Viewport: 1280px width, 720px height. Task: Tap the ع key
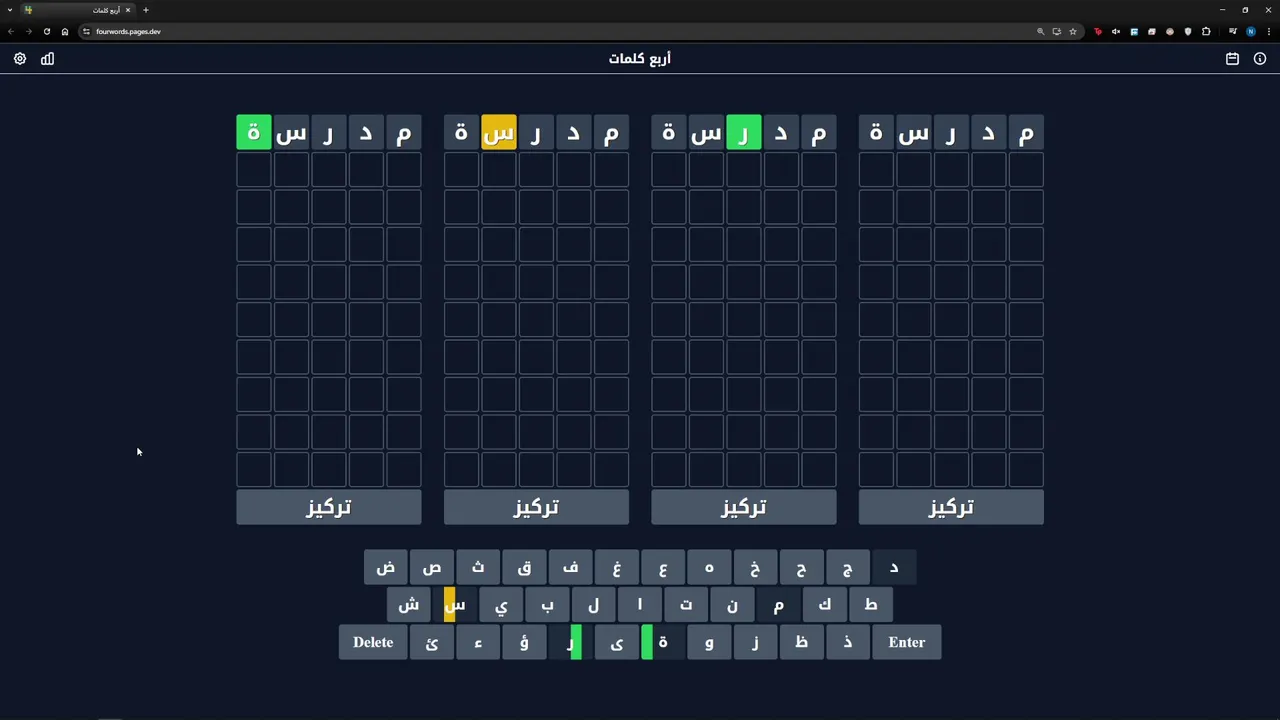pyautogui.click(x=663, y=568)
